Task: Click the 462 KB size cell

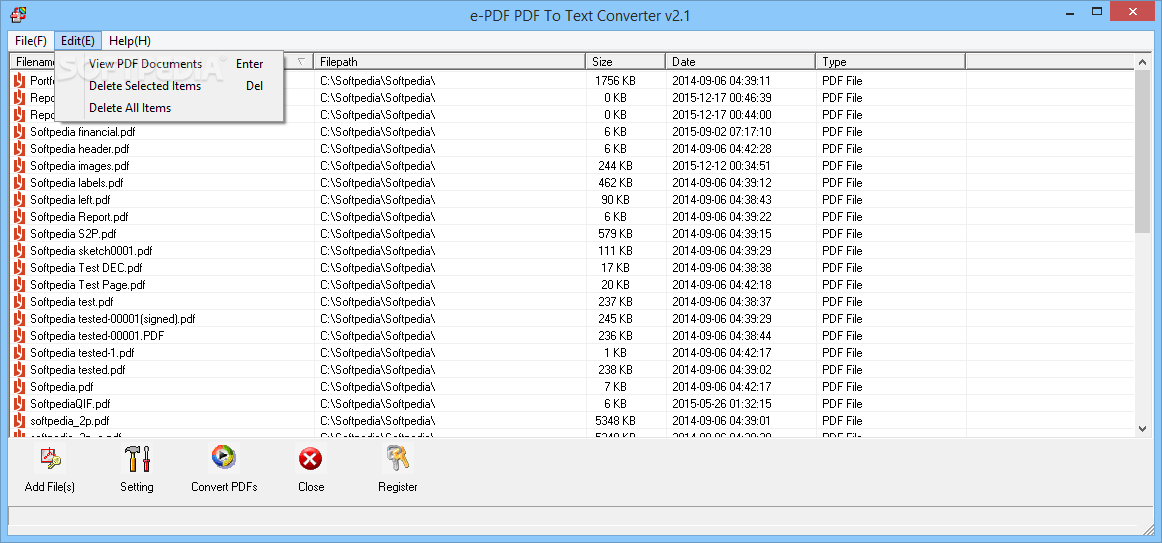Action: 615,183
